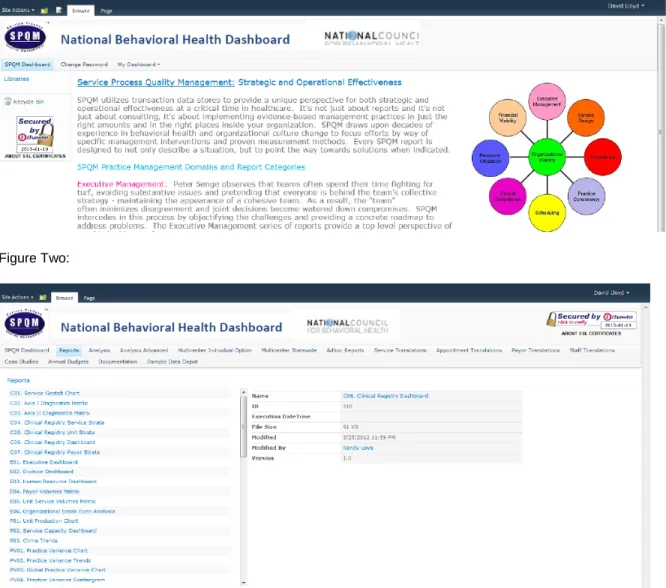
Task: Open Appointment Translations
Action: [x=469, y=350]
